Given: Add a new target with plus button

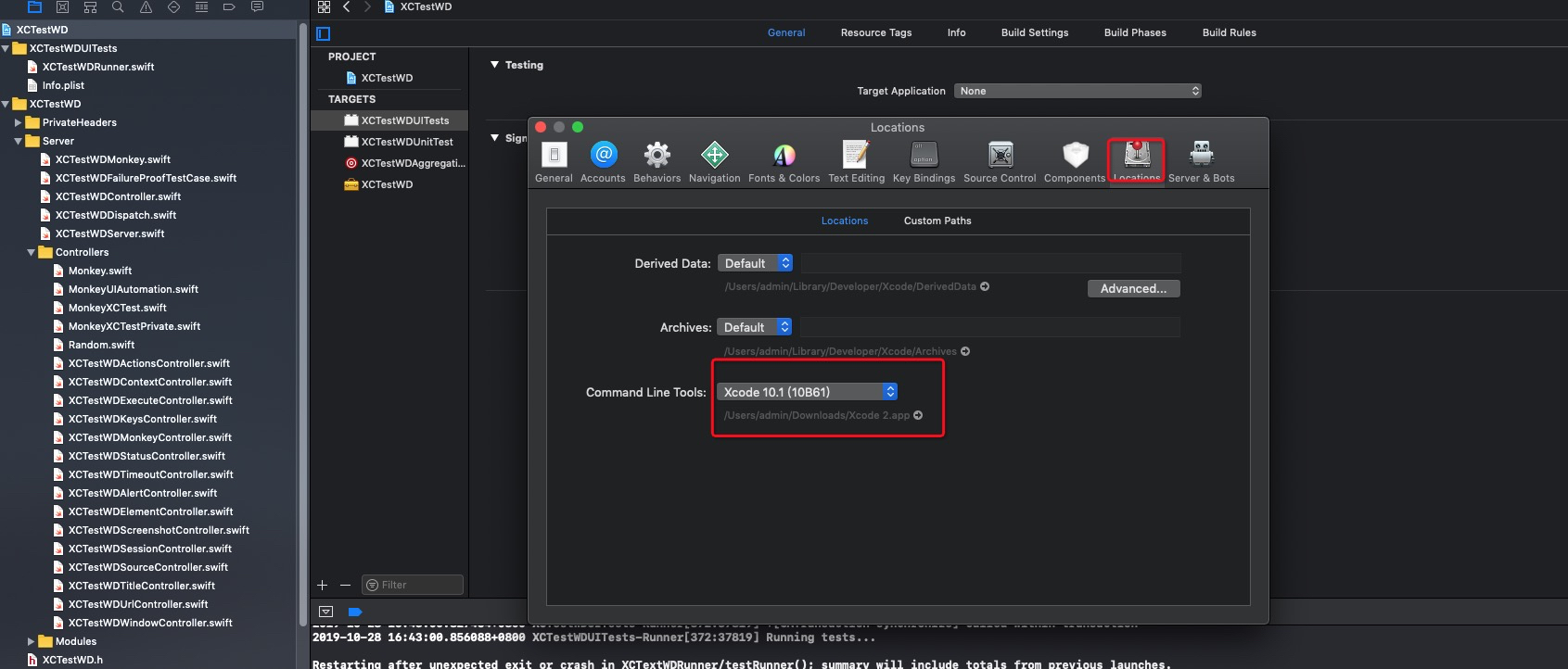Looking at the screenshot, I should point(323,585).
